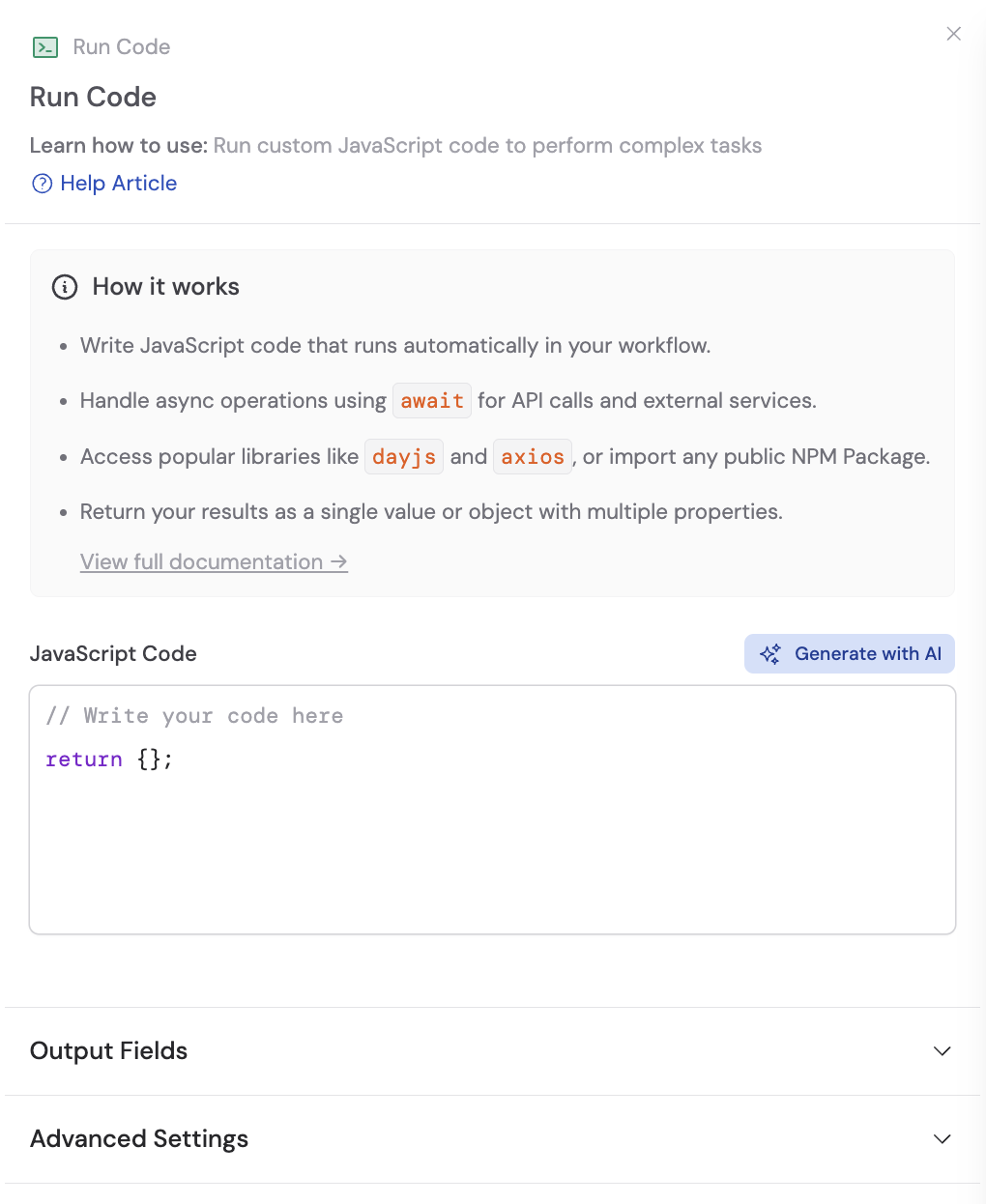Click the dayjs library badge
Viewport: 986px width, 1204px height.
click(403, 456)
